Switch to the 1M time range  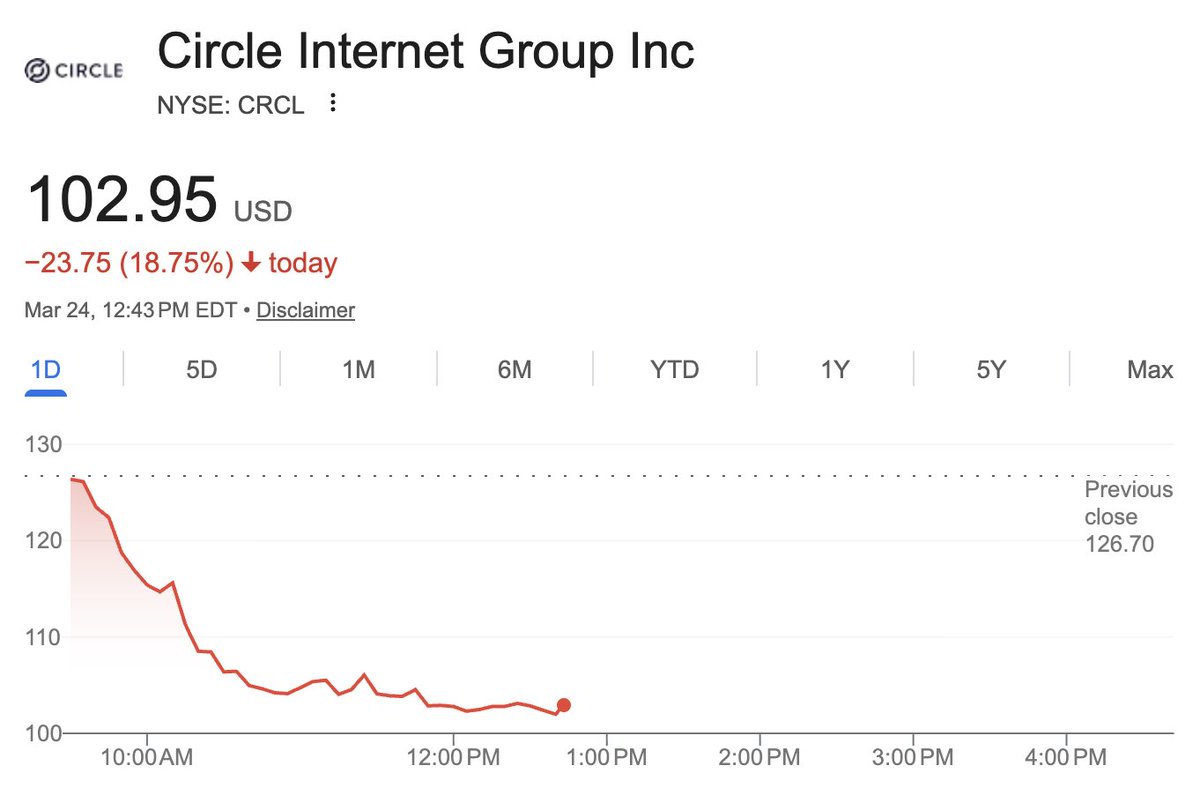click(358, 370)
